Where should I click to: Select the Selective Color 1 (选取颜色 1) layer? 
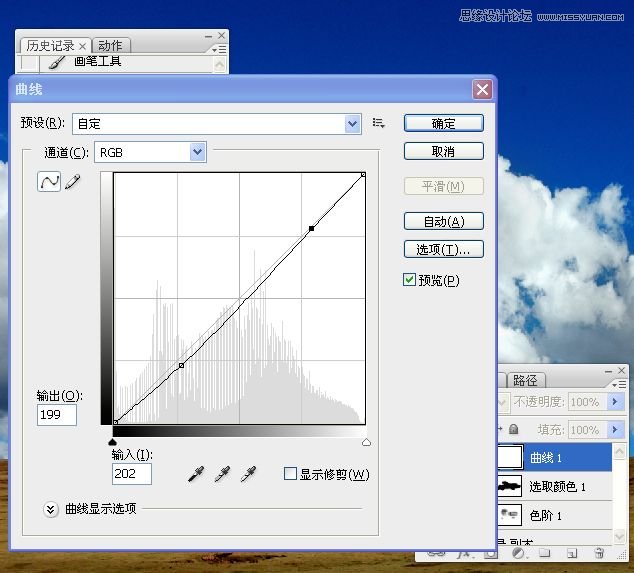point(555,486)
